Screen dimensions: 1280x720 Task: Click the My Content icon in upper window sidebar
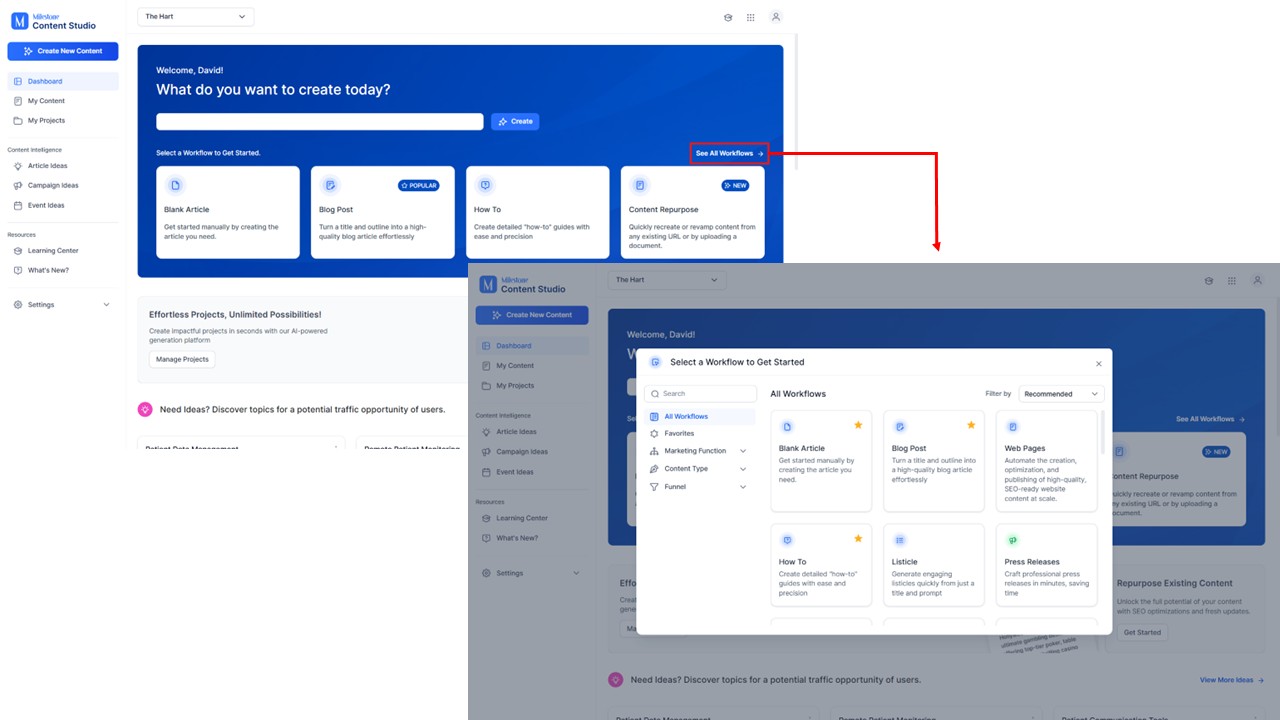click(18, 101)
